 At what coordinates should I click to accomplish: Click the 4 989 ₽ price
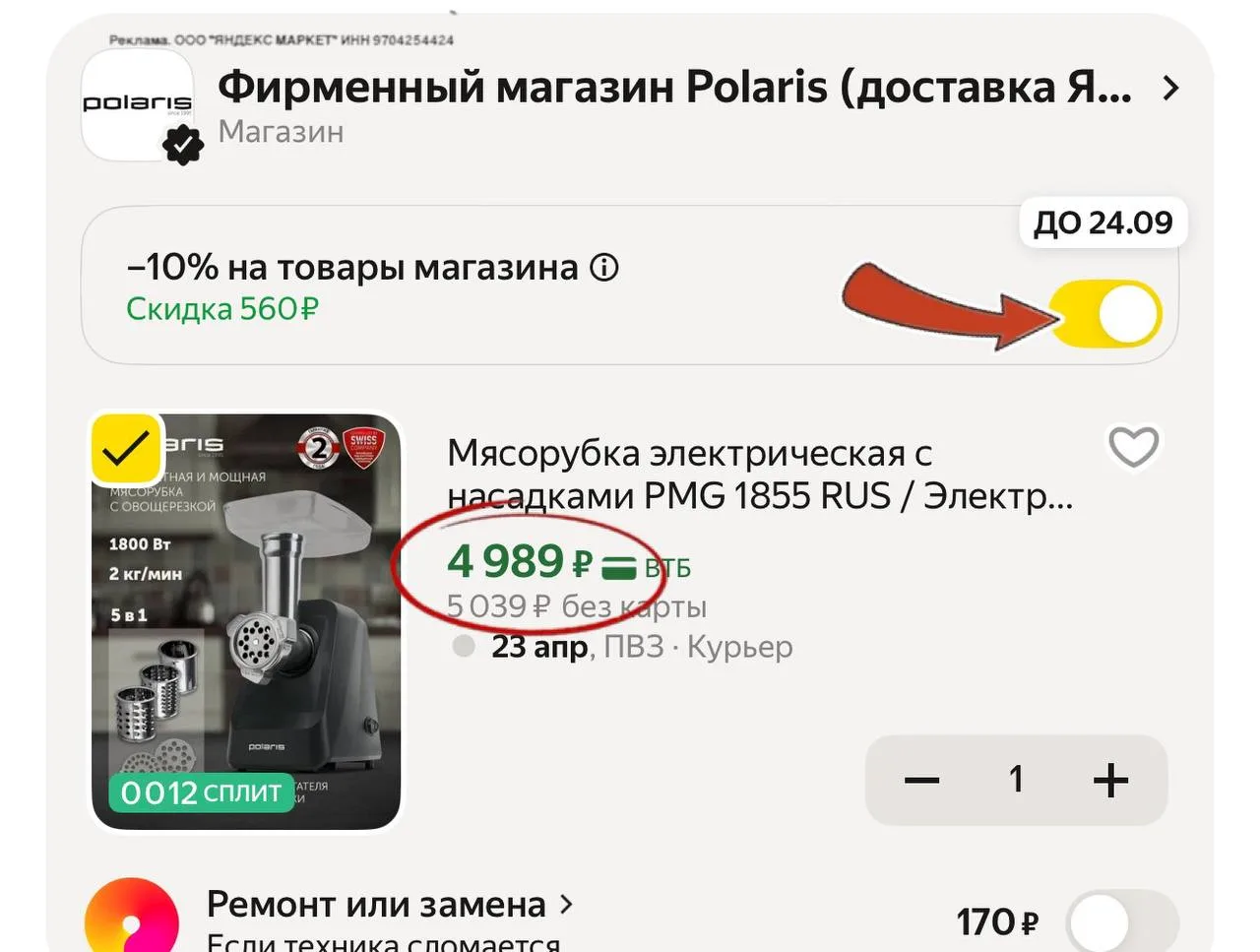point(520,561)
